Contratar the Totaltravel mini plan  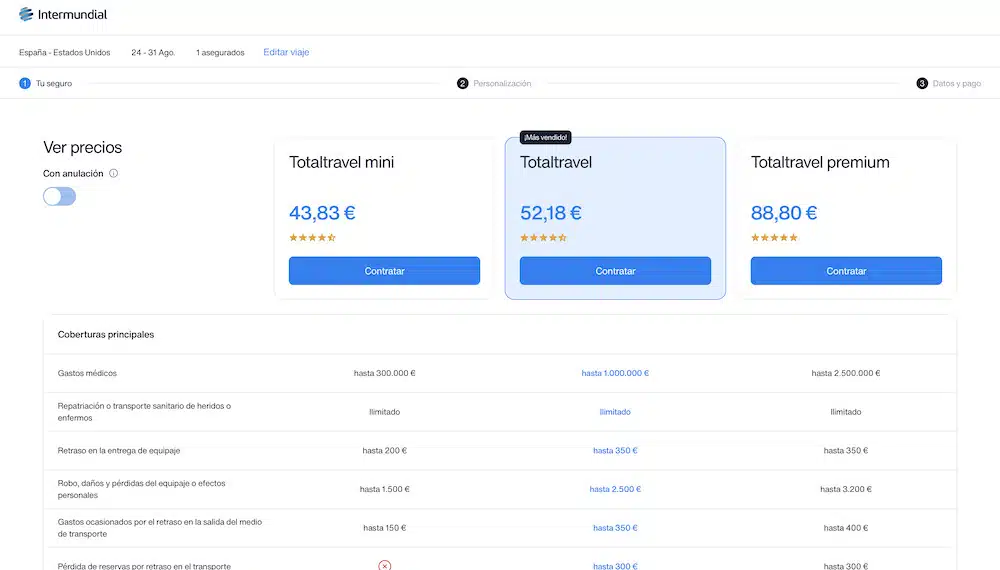tap(385, 271)
